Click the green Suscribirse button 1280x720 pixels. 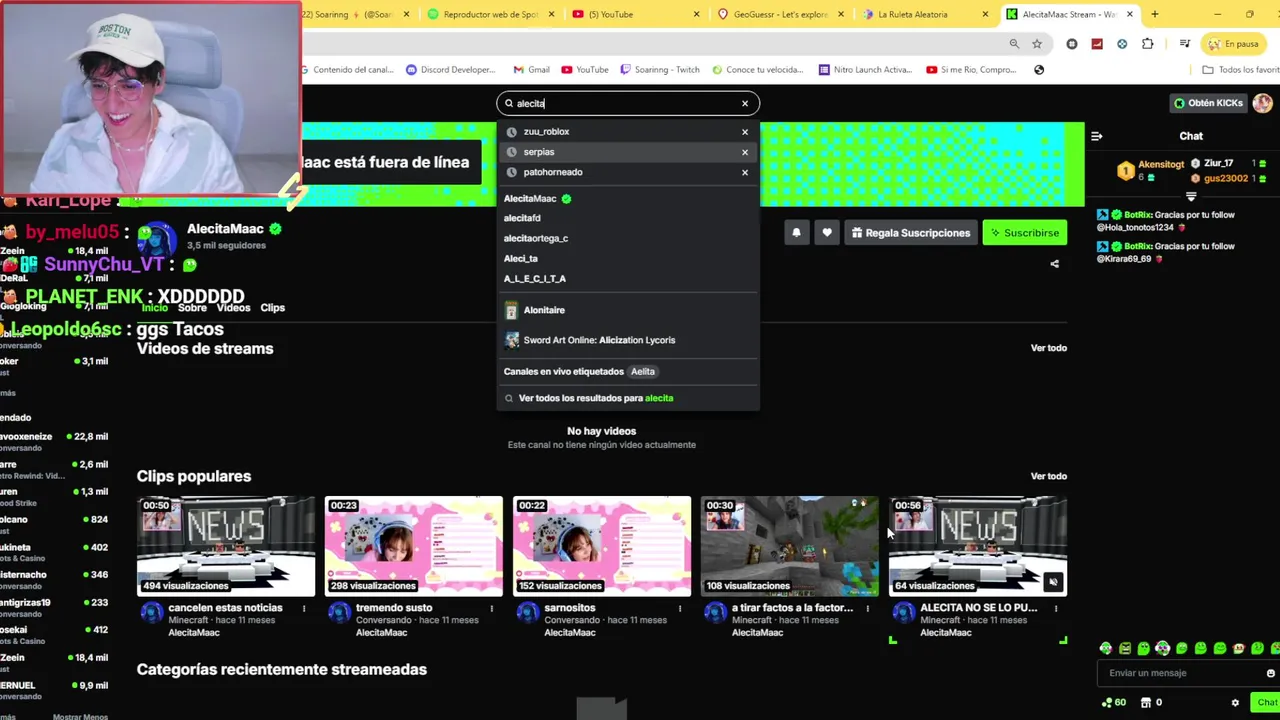1024,233
